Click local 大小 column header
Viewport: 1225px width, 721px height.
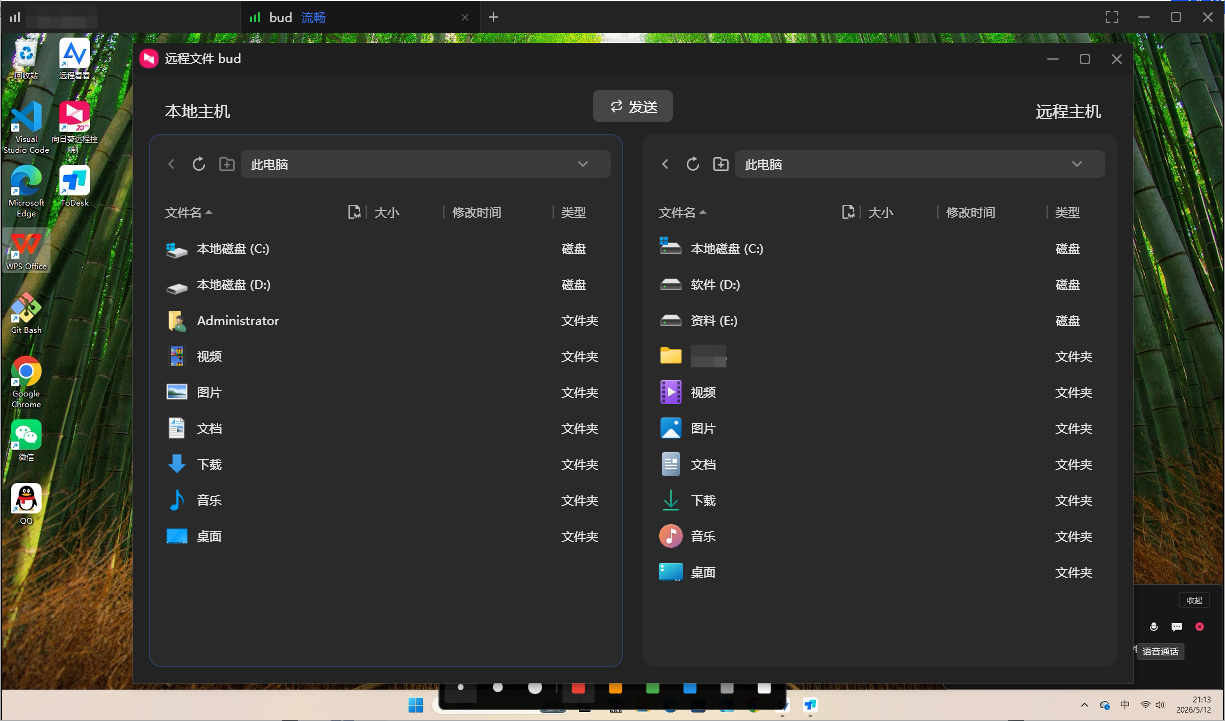click(x=387, y=212)
